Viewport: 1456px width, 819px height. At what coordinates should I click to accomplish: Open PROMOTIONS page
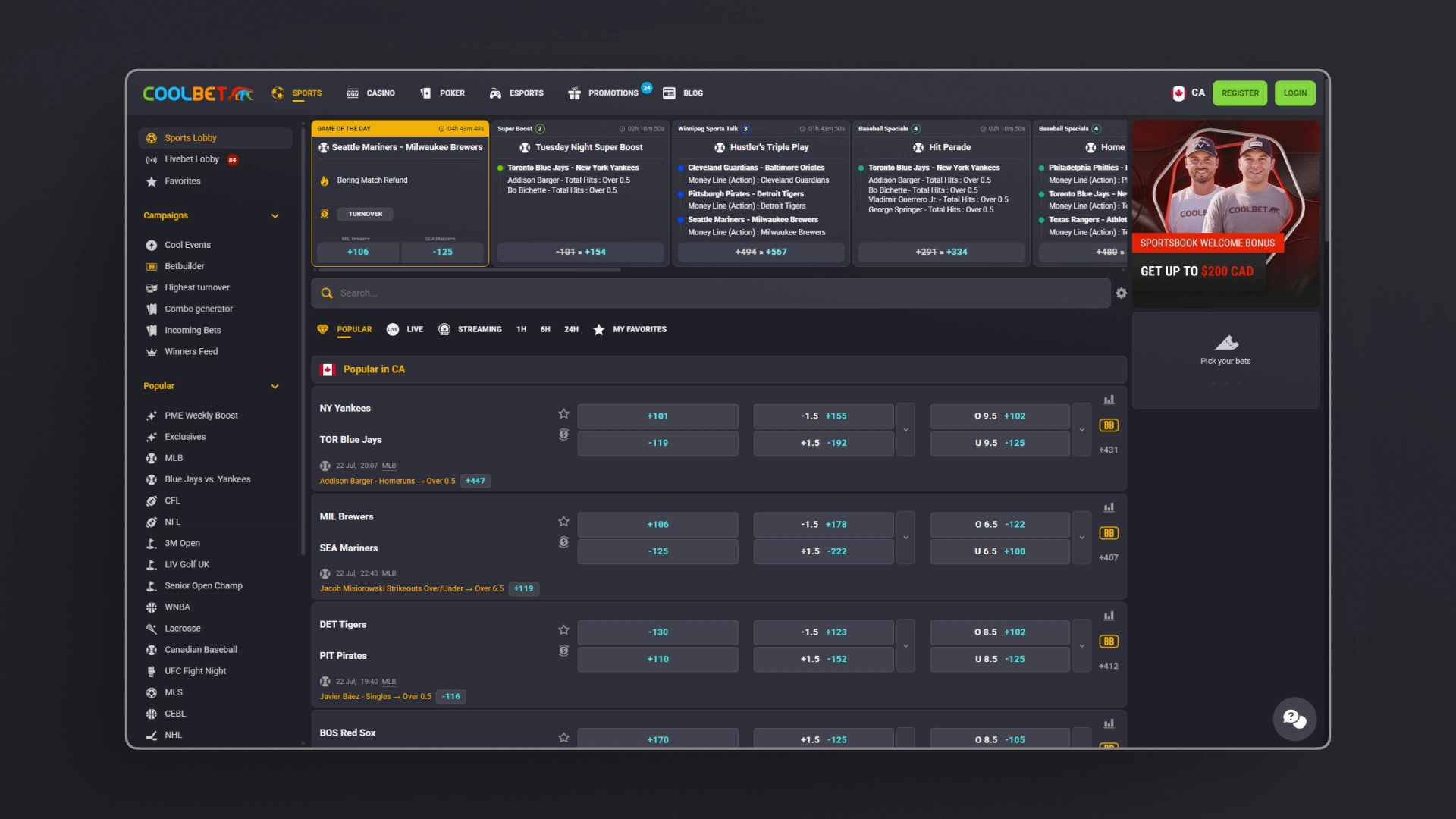point(604,93)
